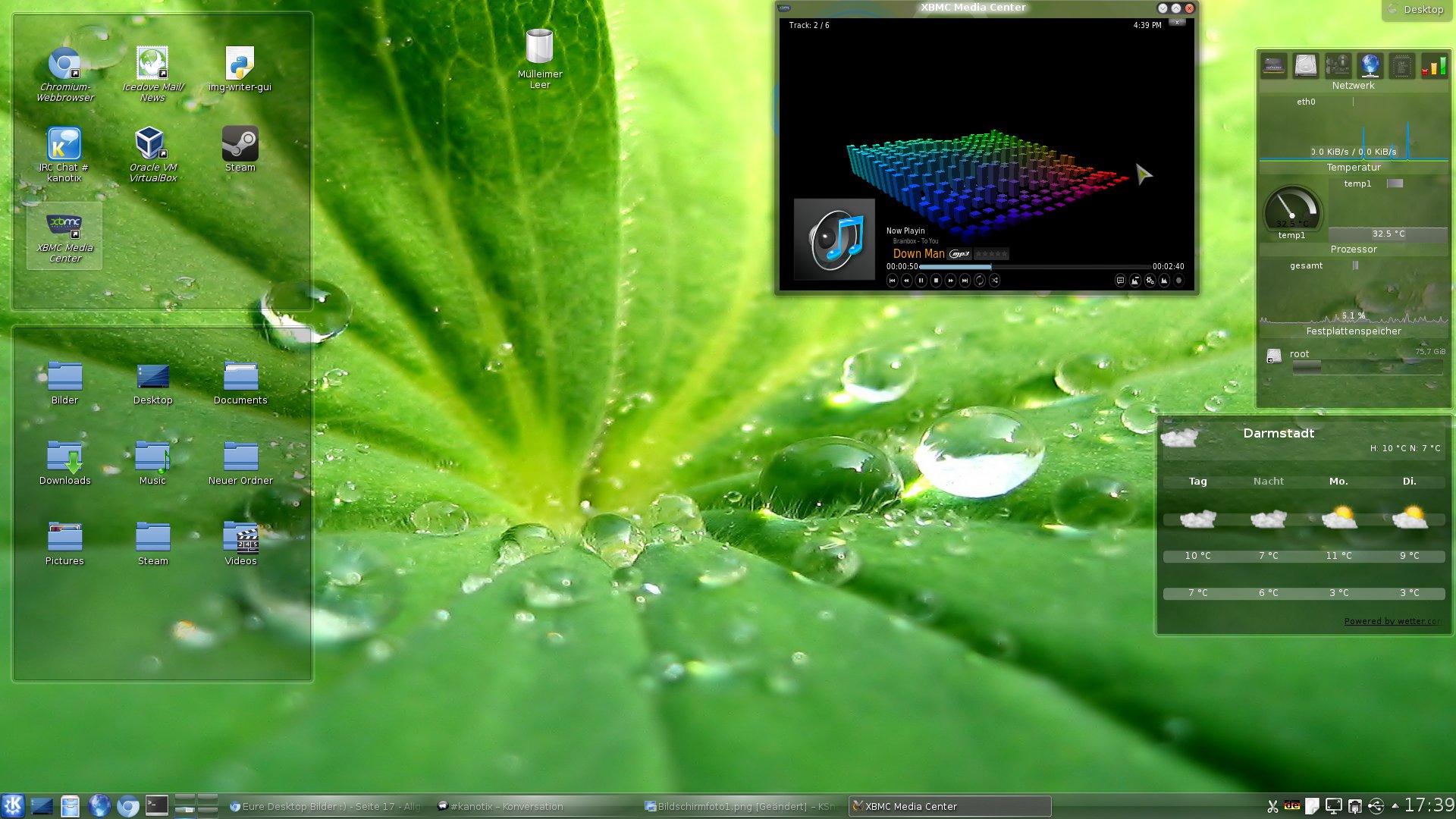Skip to next track in XBMC

[x=965, y=281]
